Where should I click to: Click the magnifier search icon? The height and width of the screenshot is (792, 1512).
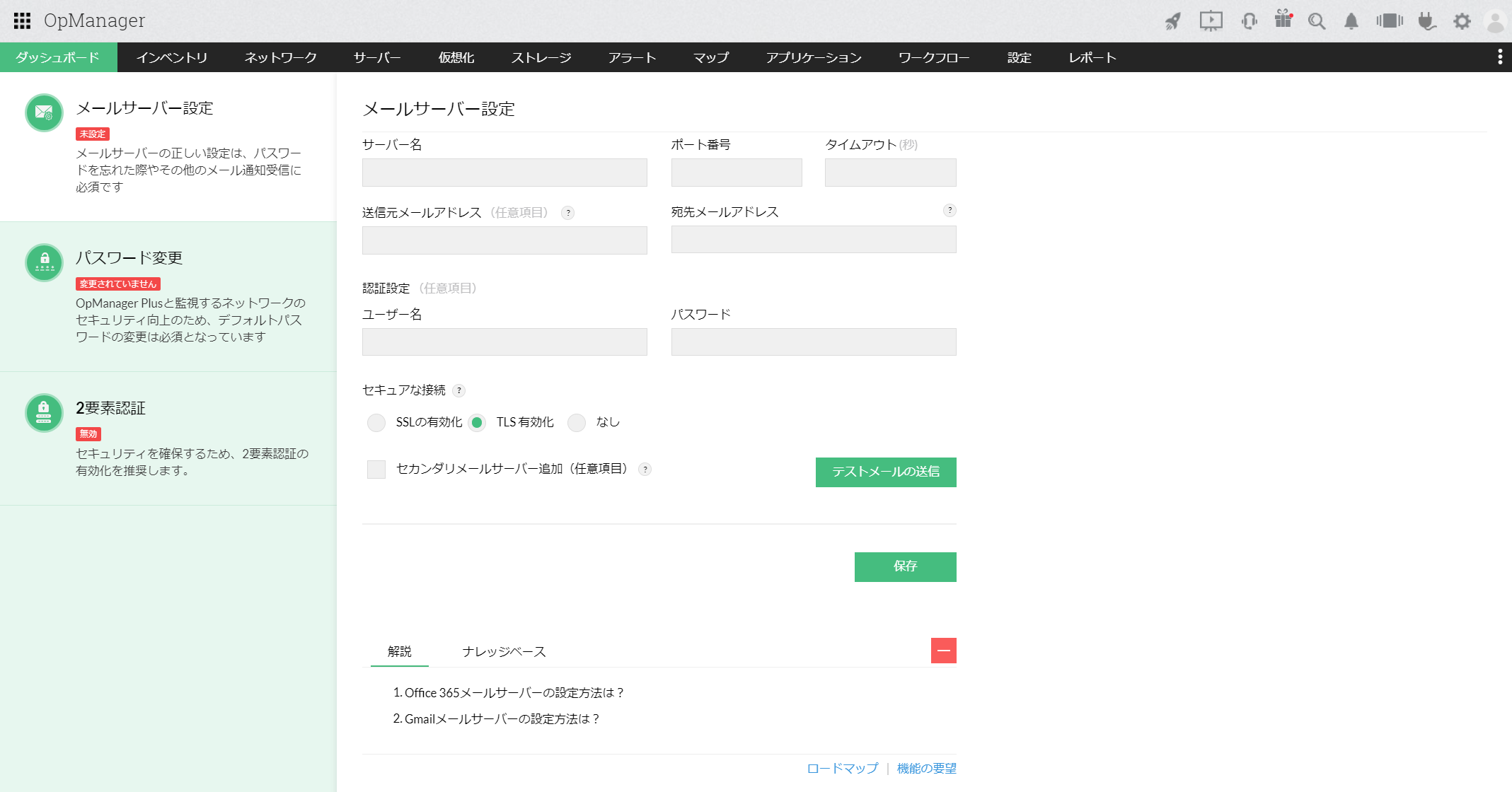[1317, 21]
